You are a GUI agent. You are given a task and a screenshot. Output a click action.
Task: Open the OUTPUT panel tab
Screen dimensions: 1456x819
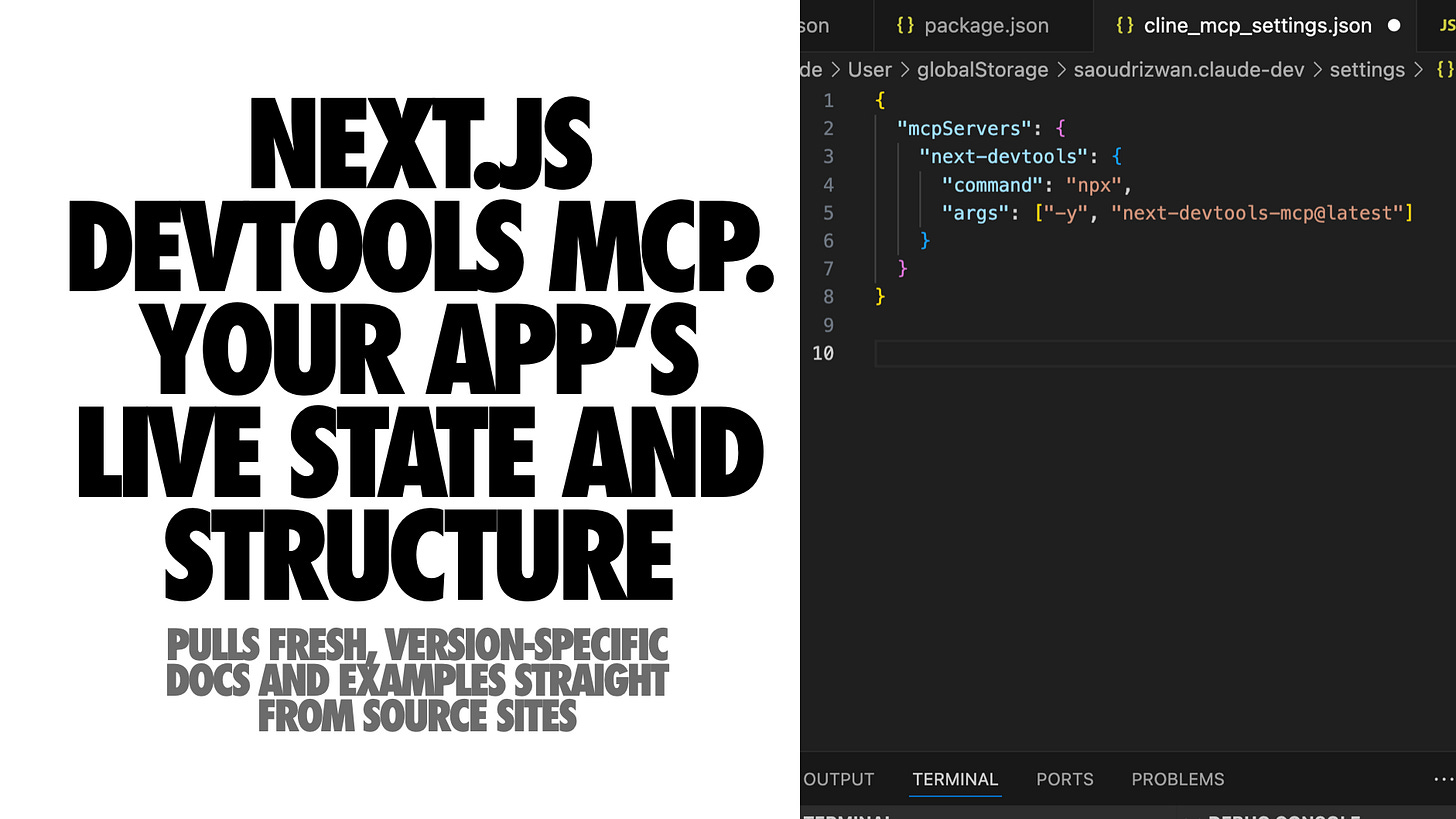pos(839,779)
